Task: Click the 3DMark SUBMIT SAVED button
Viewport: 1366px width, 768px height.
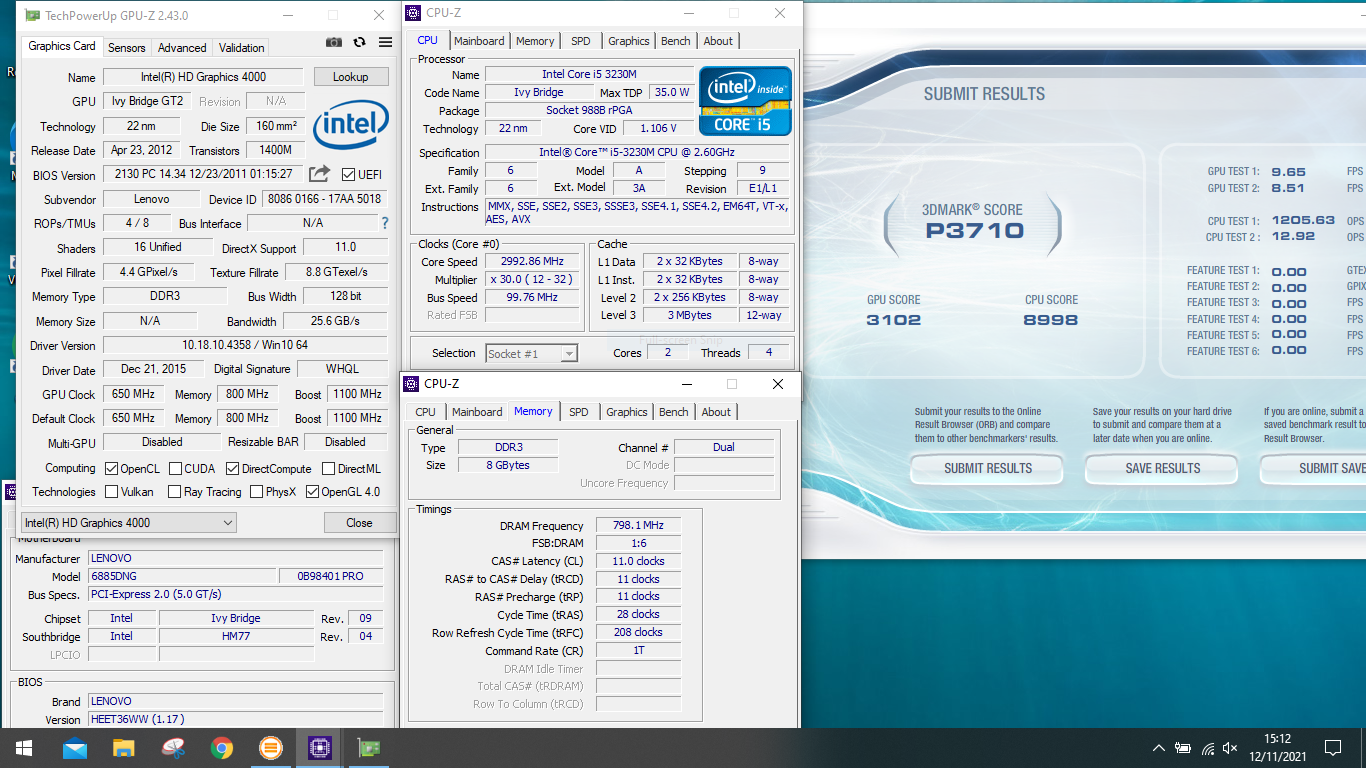Action: pos(1313,469)
